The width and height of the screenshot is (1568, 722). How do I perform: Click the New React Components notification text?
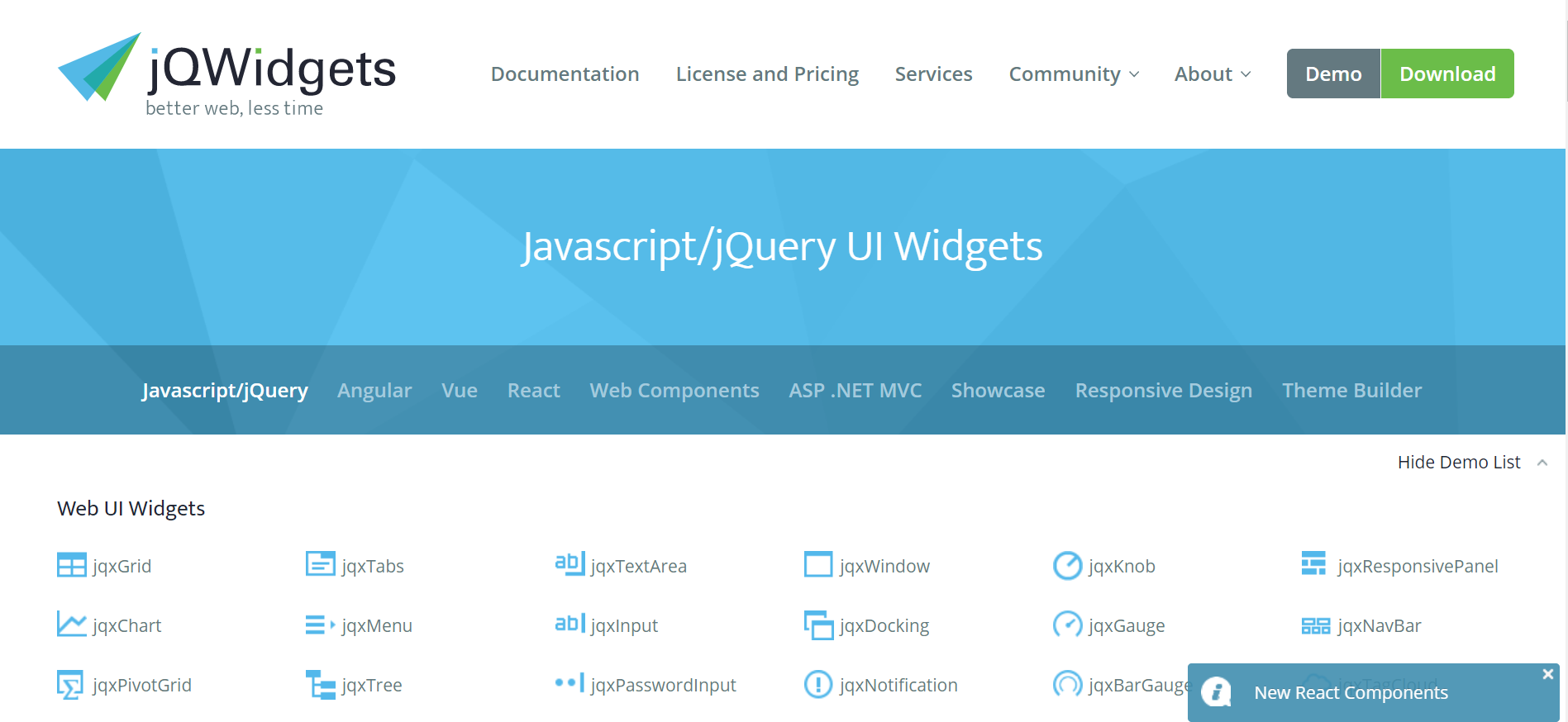click(1351, 692)
